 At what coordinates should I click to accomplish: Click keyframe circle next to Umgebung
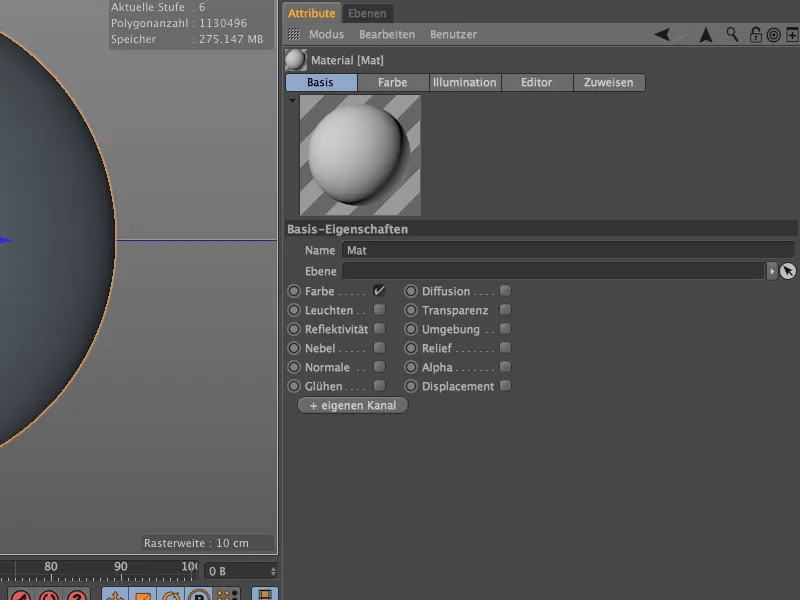coord(411,329)
